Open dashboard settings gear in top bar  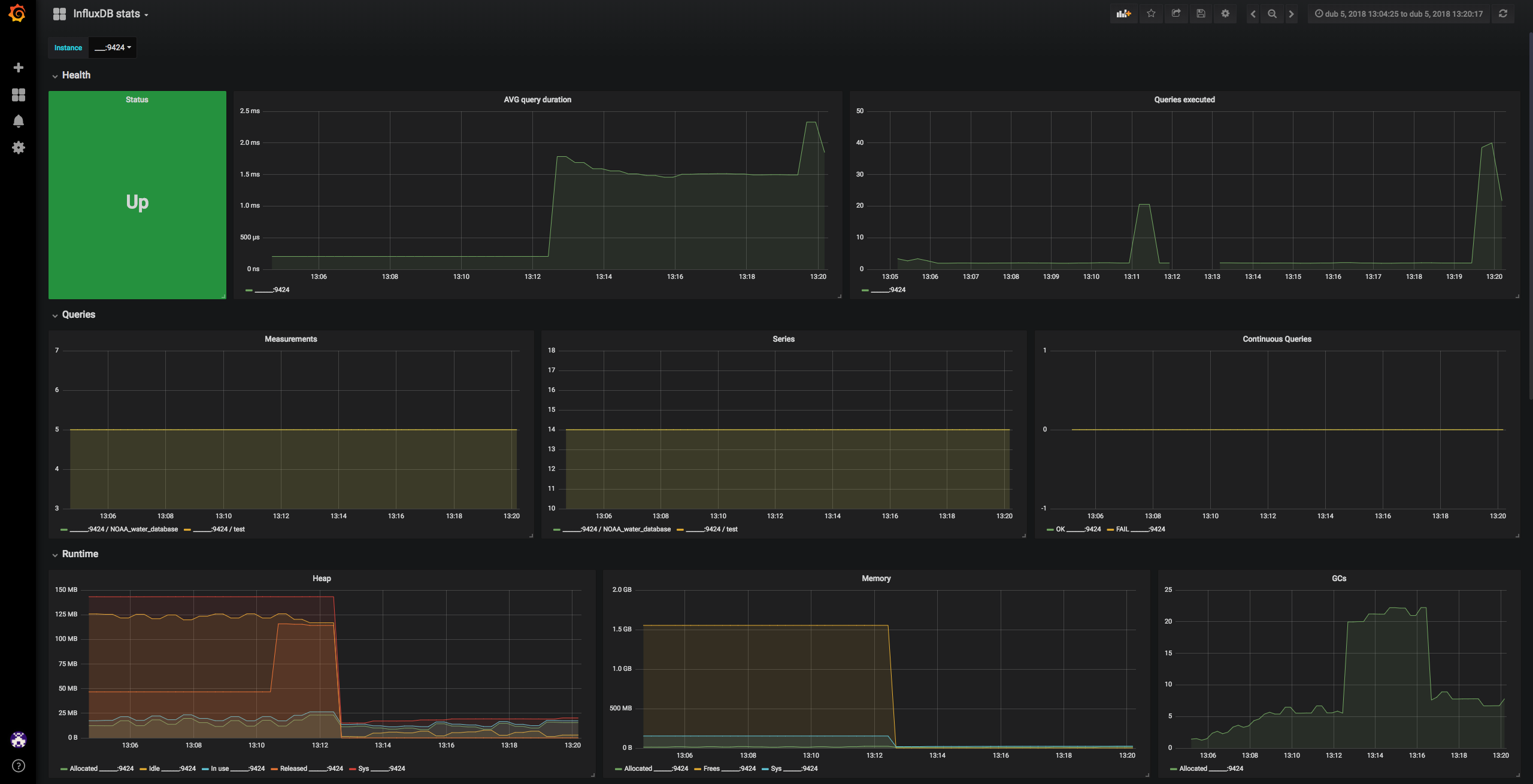pos(1225,14)
